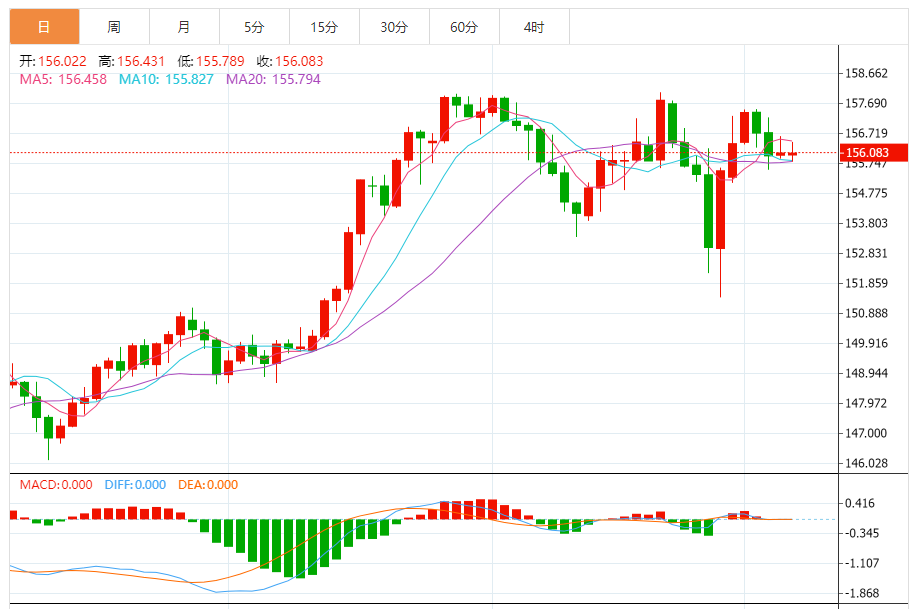Select the 月 monthly chart tab
This screenshot has height=609, width=921.
pyautogui.click(x=184, y=27)
